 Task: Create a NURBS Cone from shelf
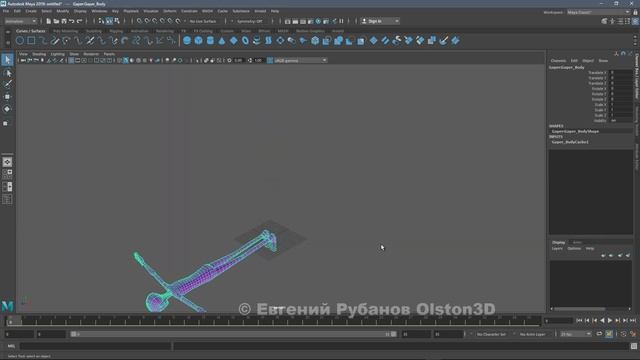[222, 40]
